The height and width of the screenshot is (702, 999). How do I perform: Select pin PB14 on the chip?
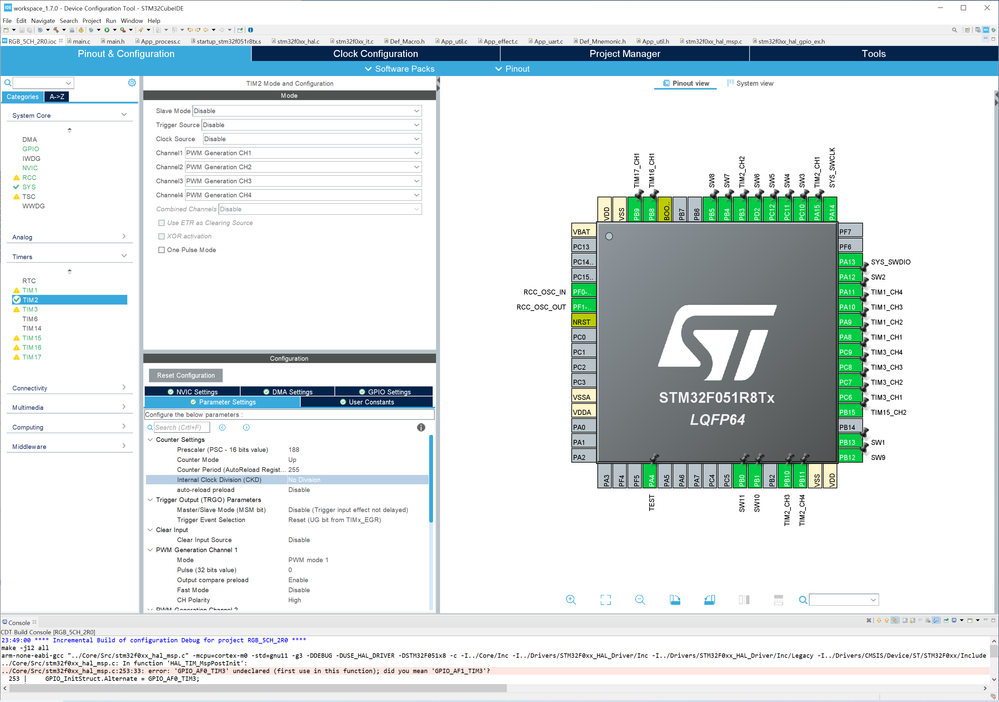coord(851,427)
